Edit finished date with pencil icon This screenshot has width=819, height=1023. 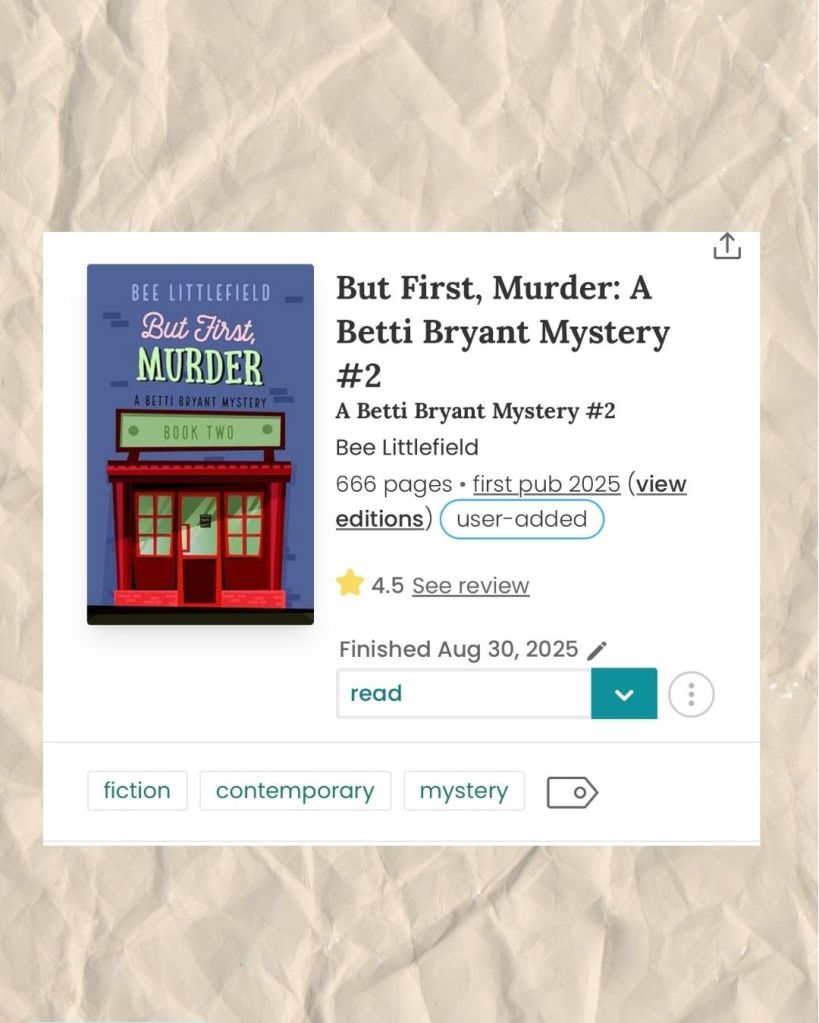tap(597, 650)
